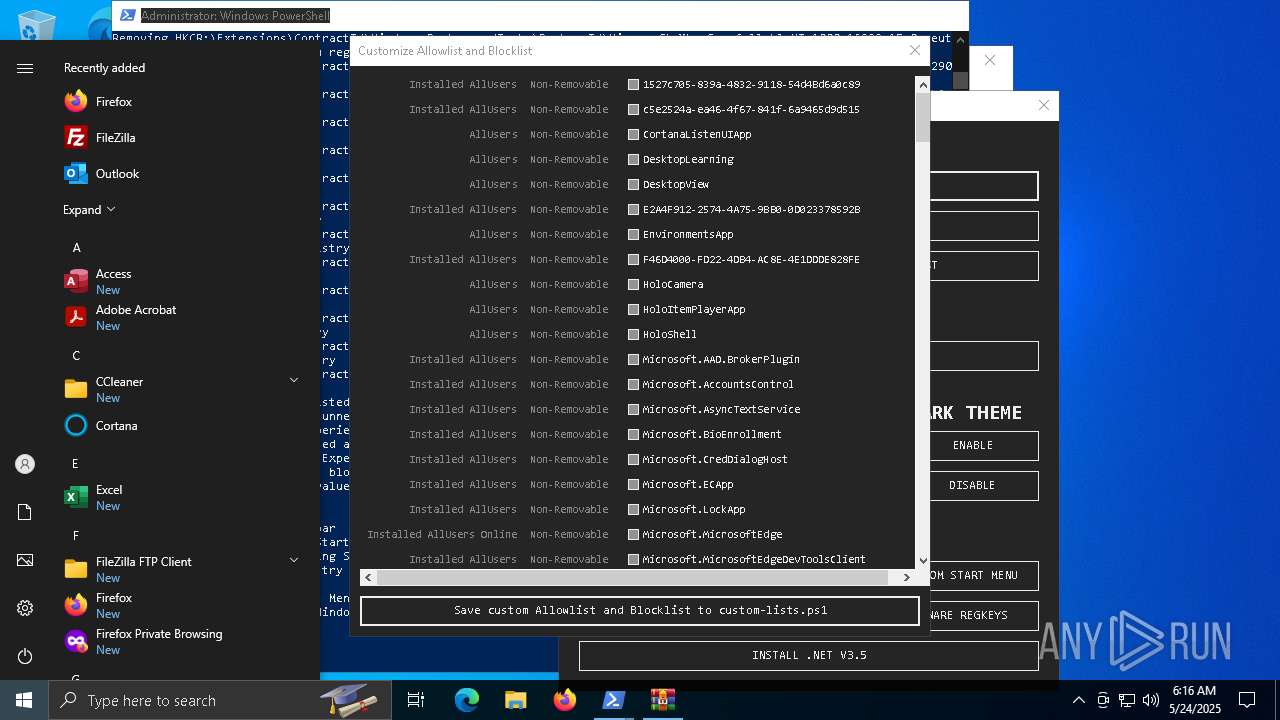This screenshot has height=720, width=1280.
Task: Click the INSTALL .NET V3.5 button
Action: pos(809,656)
